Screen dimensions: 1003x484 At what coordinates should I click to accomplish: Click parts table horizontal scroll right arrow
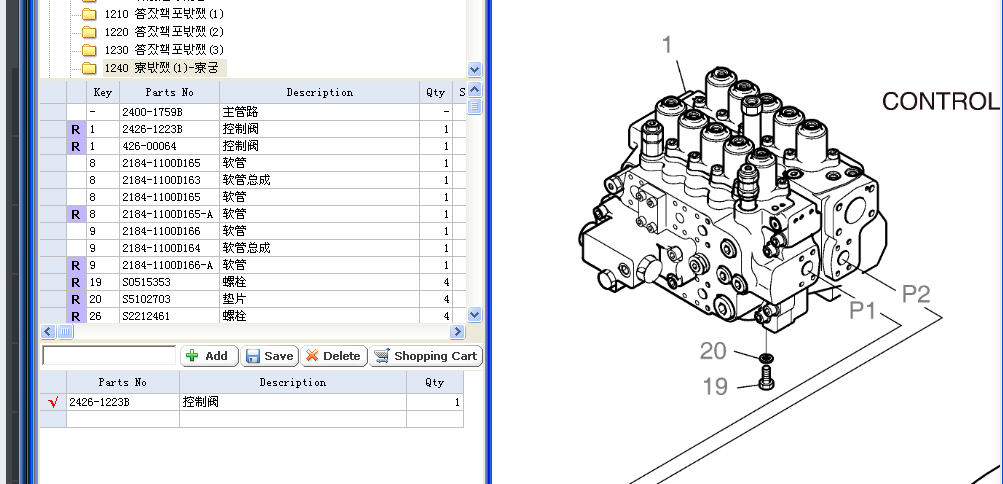click(x=457, y=331)
